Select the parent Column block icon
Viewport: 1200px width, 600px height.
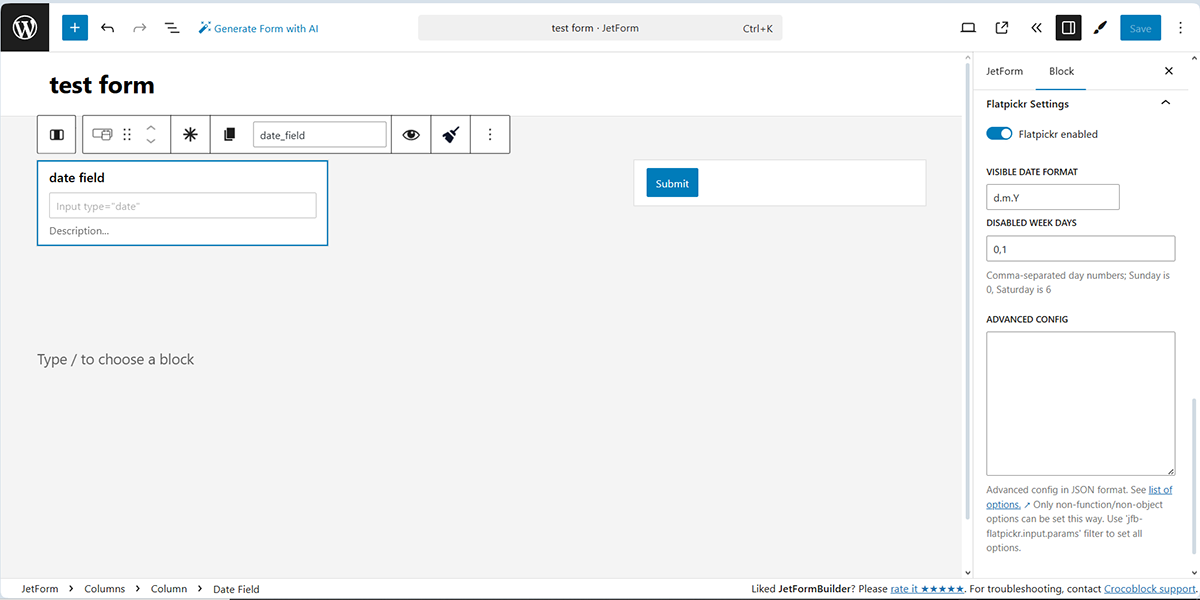coord(57,134)
